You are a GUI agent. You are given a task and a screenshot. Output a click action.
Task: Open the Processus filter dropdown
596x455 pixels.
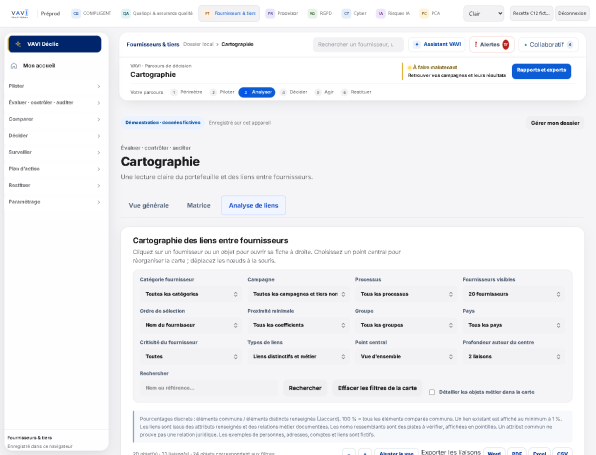pyautogui.click(x=406, y=294)
